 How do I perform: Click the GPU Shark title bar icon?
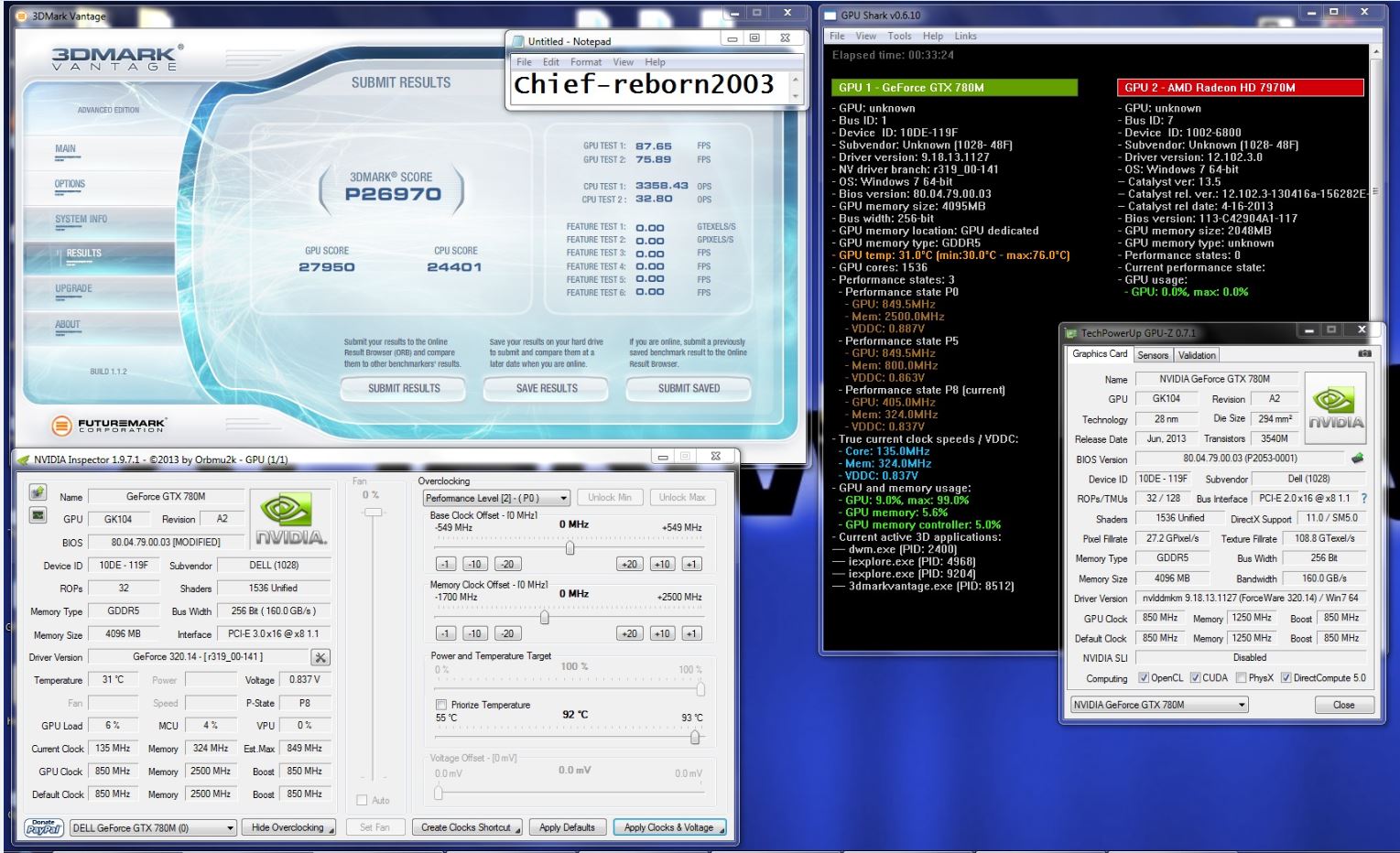[x=831, y=15]
